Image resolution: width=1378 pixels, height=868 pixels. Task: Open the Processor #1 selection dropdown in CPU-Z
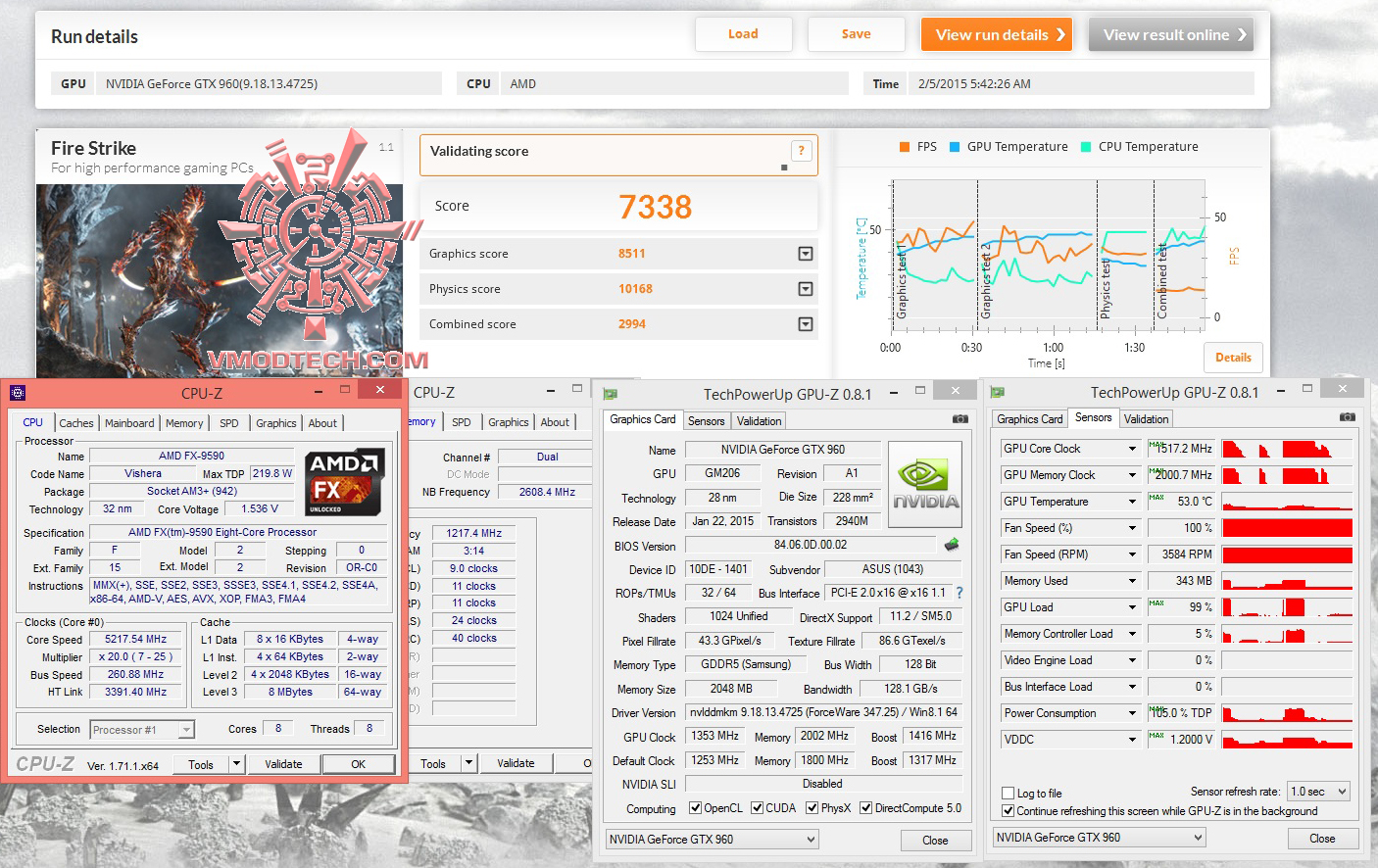(142, 730)
